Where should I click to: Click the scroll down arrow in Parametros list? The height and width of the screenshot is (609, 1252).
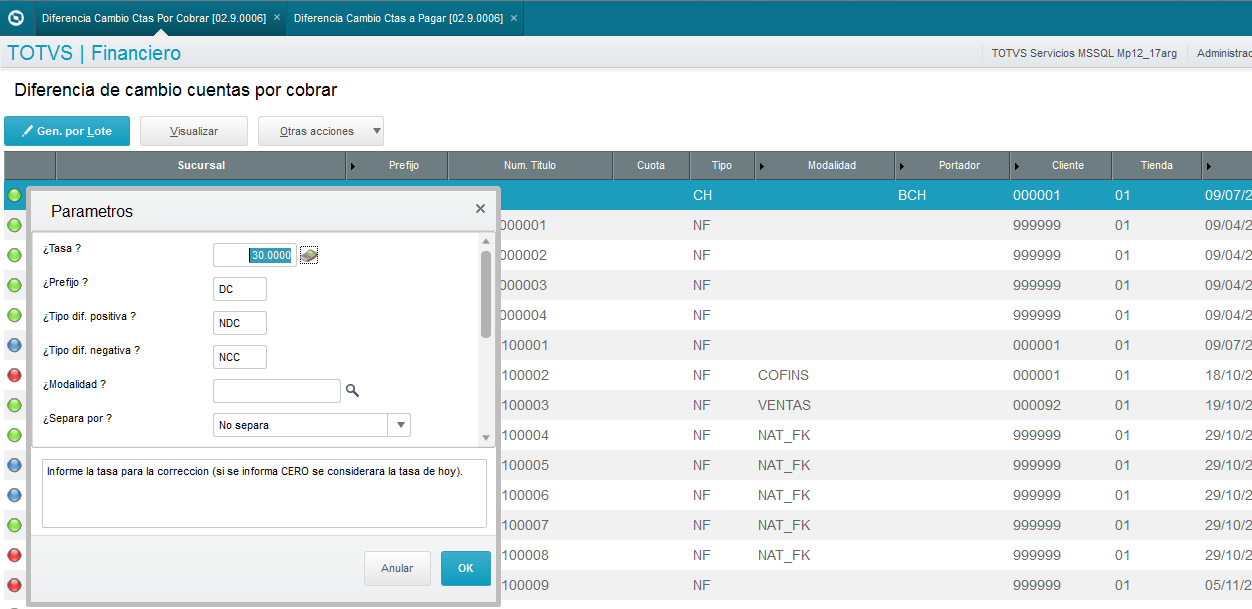click(x=486, y=438)
